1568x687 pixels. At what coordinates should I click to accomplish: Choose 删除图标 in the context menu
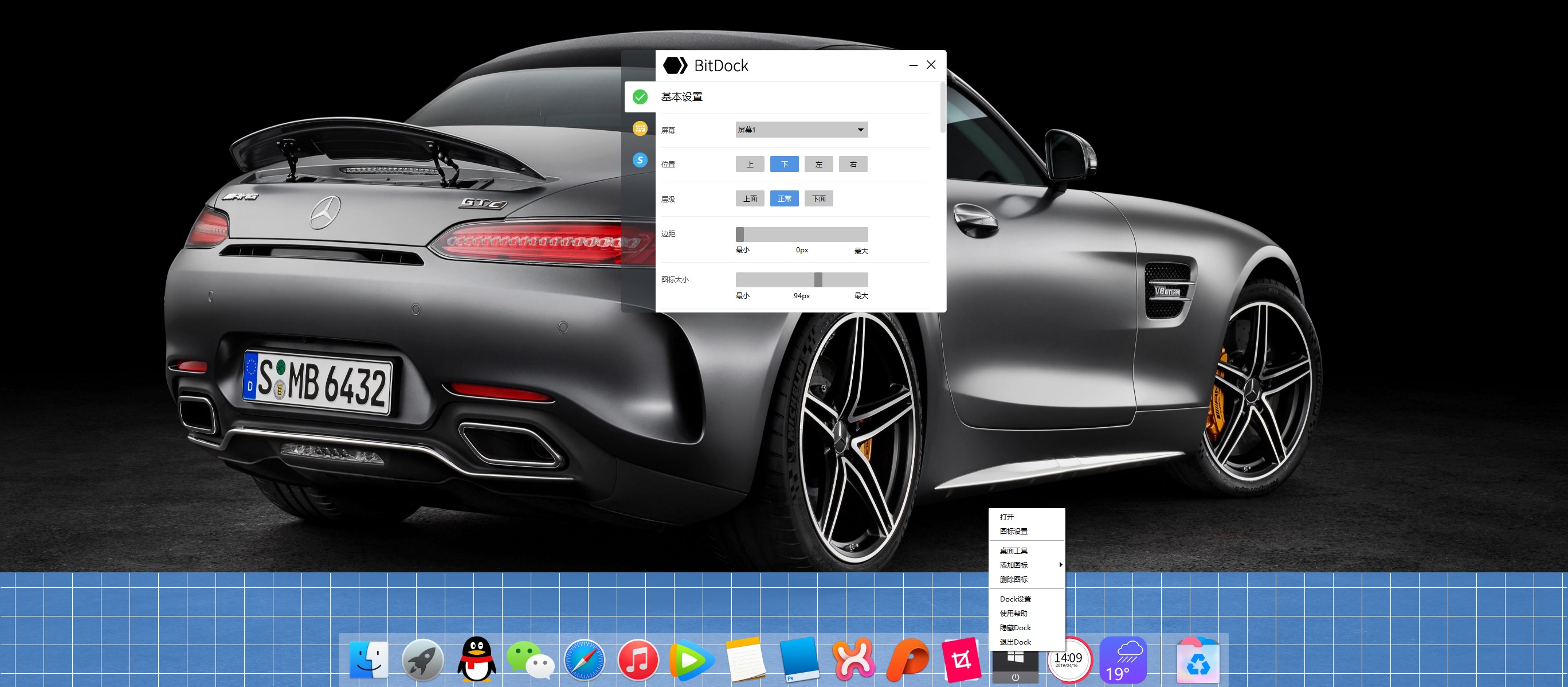click(x=1026, y=580)
